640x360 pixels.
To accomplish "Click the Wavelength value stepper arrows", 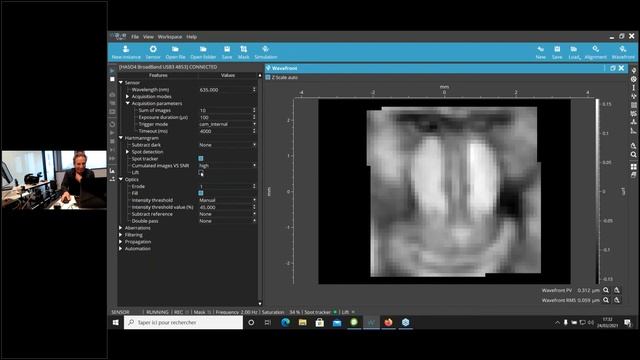I will click(254, 90).
